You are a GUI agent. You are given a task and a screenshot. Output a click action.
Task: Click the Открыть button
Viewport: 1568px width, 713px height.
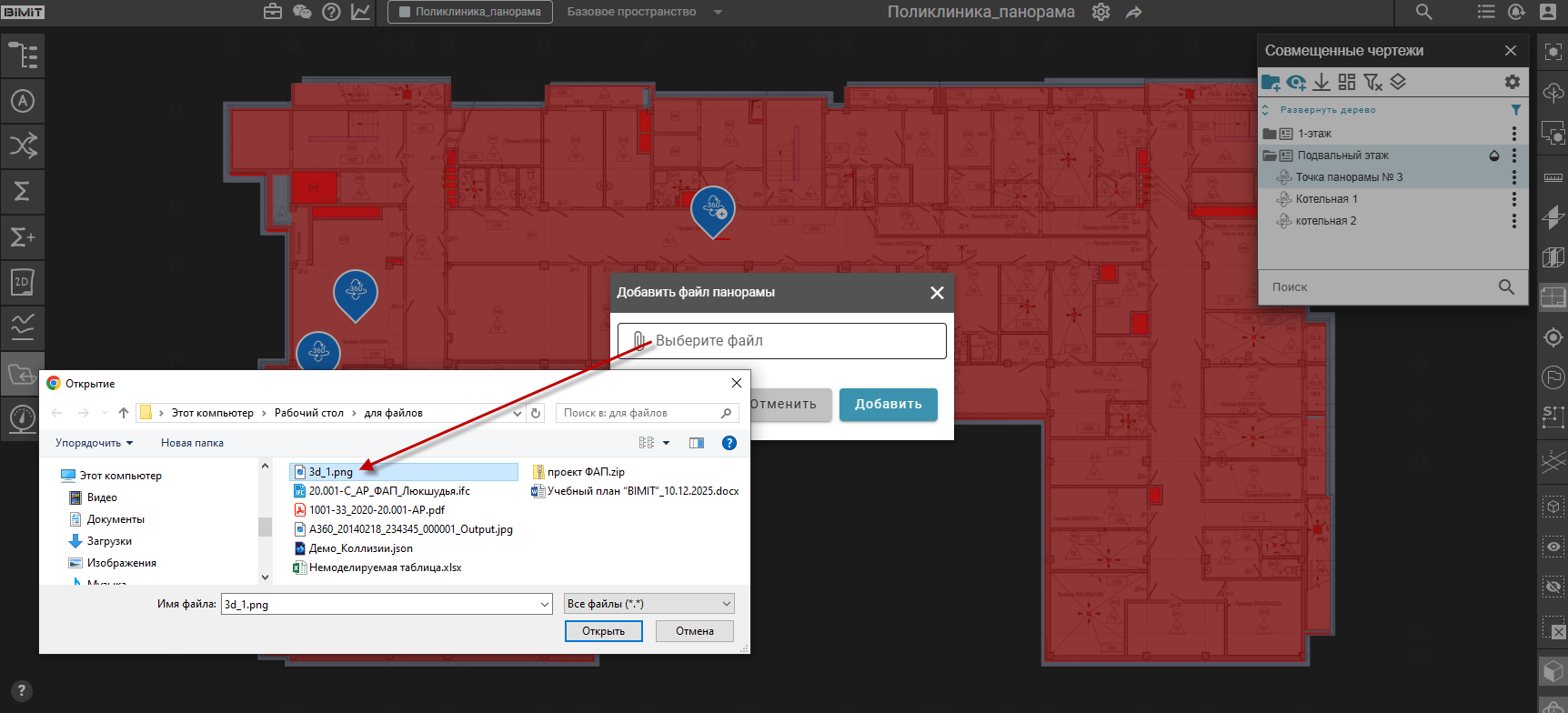pyautogui.click(x=604, y=631)
